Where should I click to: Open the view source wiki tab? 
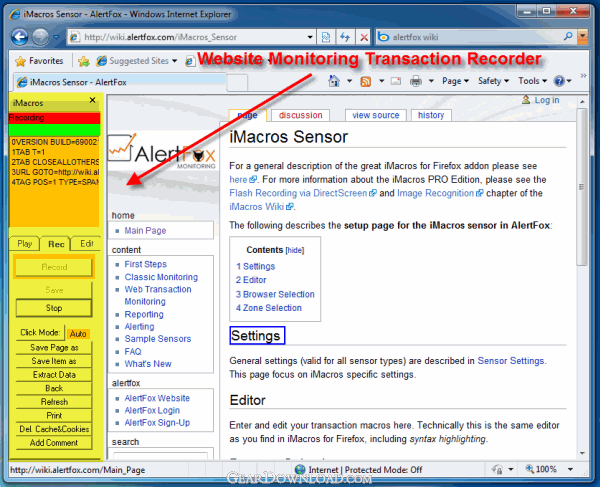coord(375,115)
